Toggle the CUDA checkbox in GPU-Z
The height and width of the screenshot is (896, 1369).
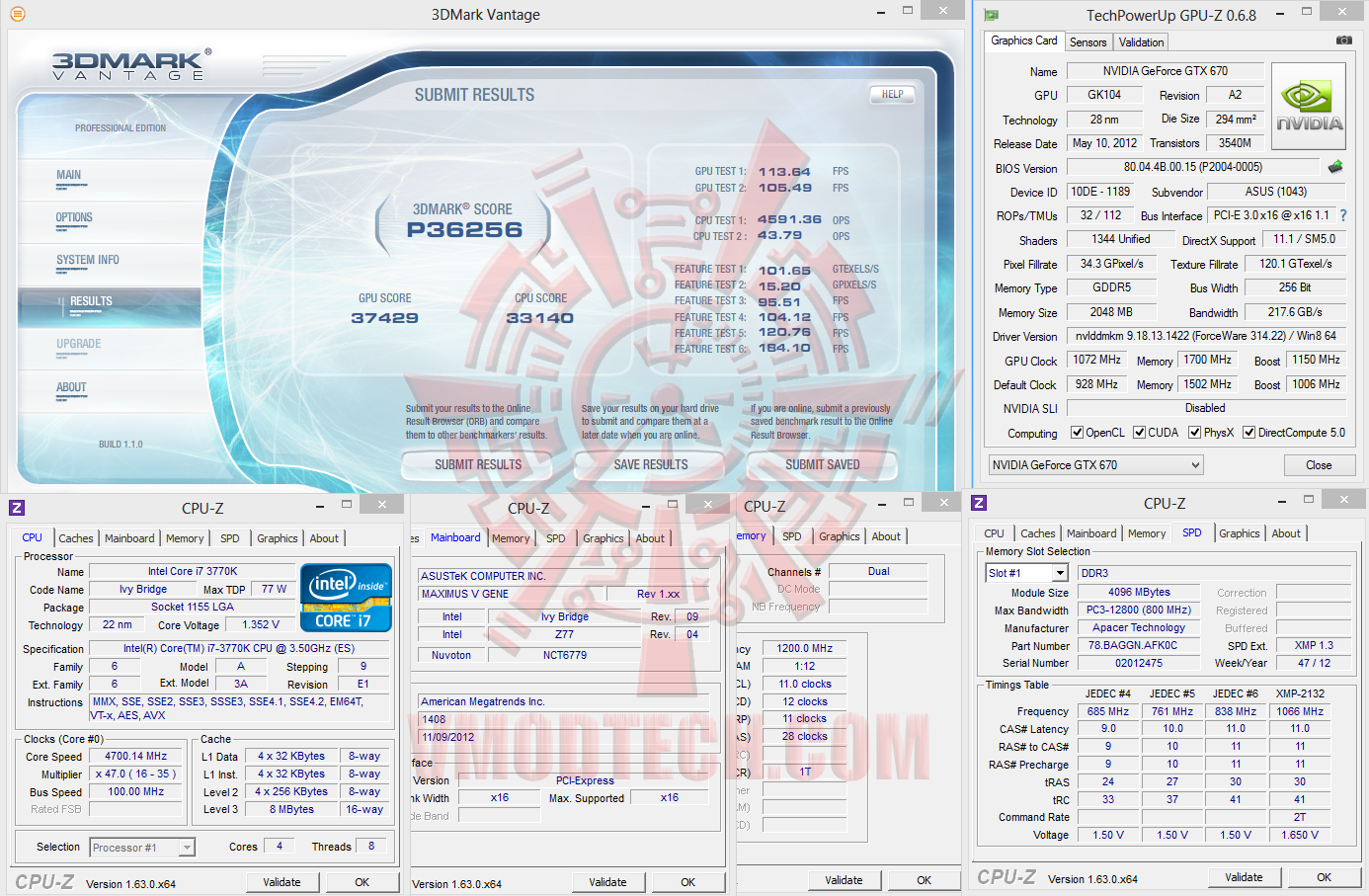[x=1140, y=433]
